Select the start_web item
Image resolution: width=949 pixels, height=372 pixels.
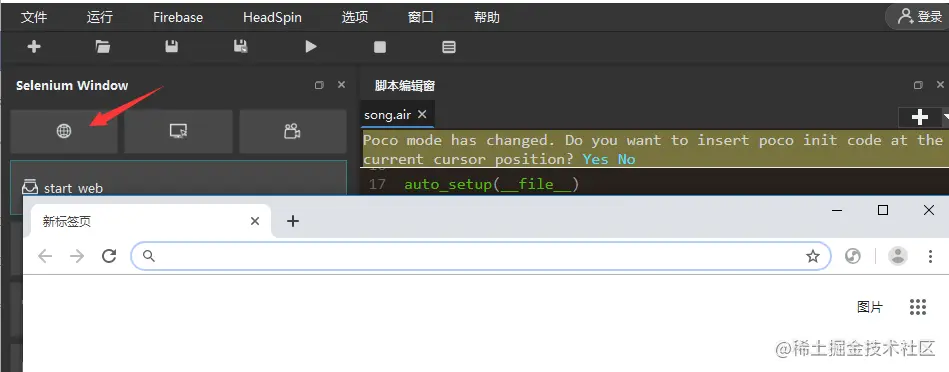point(179,188)
